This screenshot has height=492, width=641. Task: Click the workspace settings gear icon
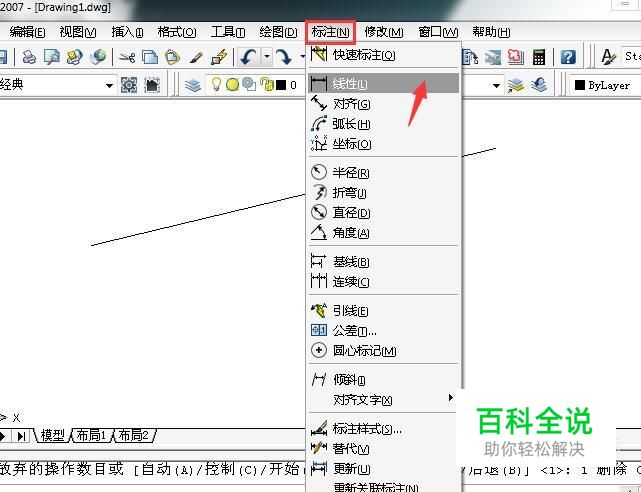(129, 85)
